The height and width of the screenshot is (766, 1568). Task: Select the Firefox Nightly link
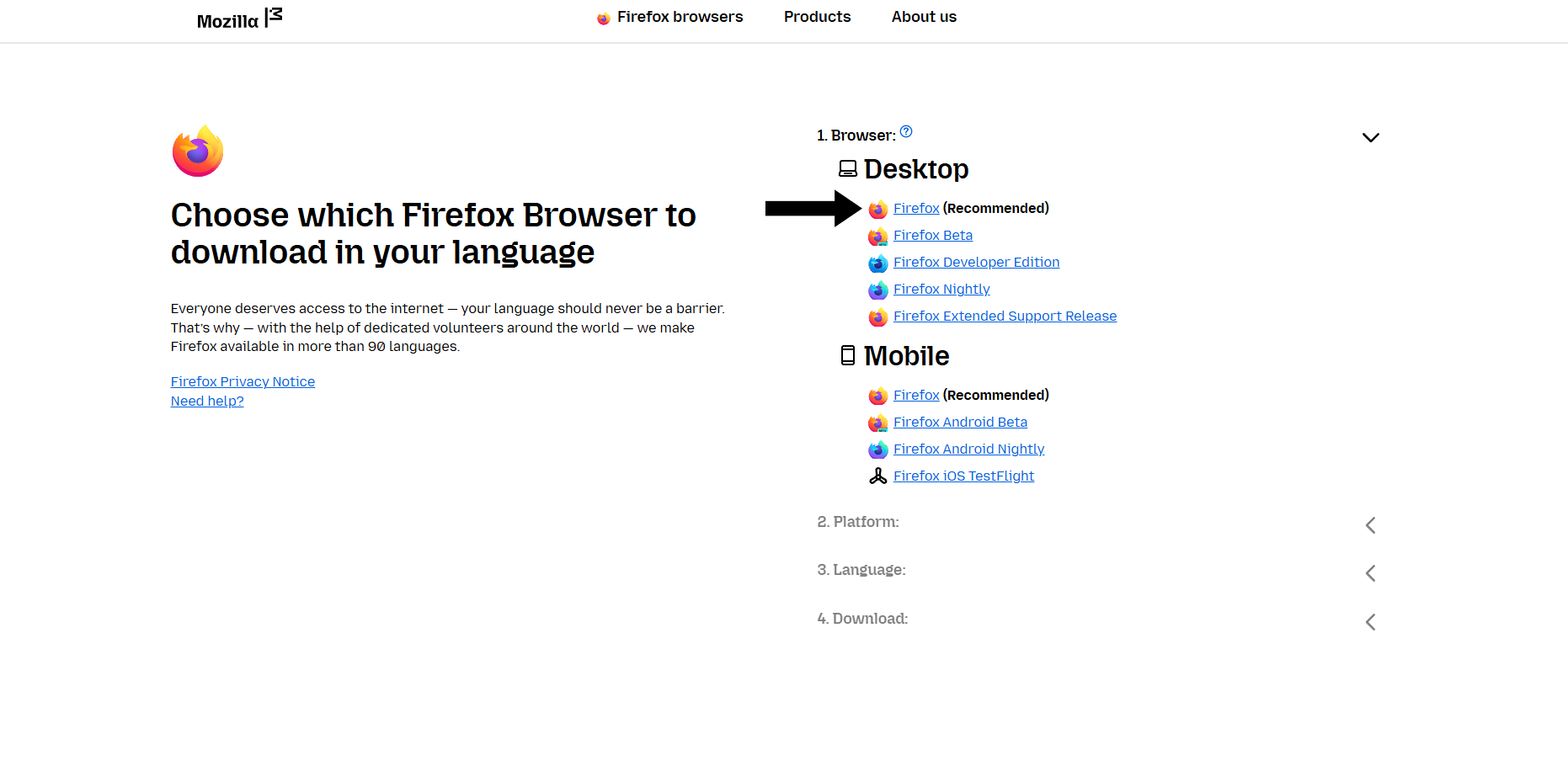(x=941, y=289)
